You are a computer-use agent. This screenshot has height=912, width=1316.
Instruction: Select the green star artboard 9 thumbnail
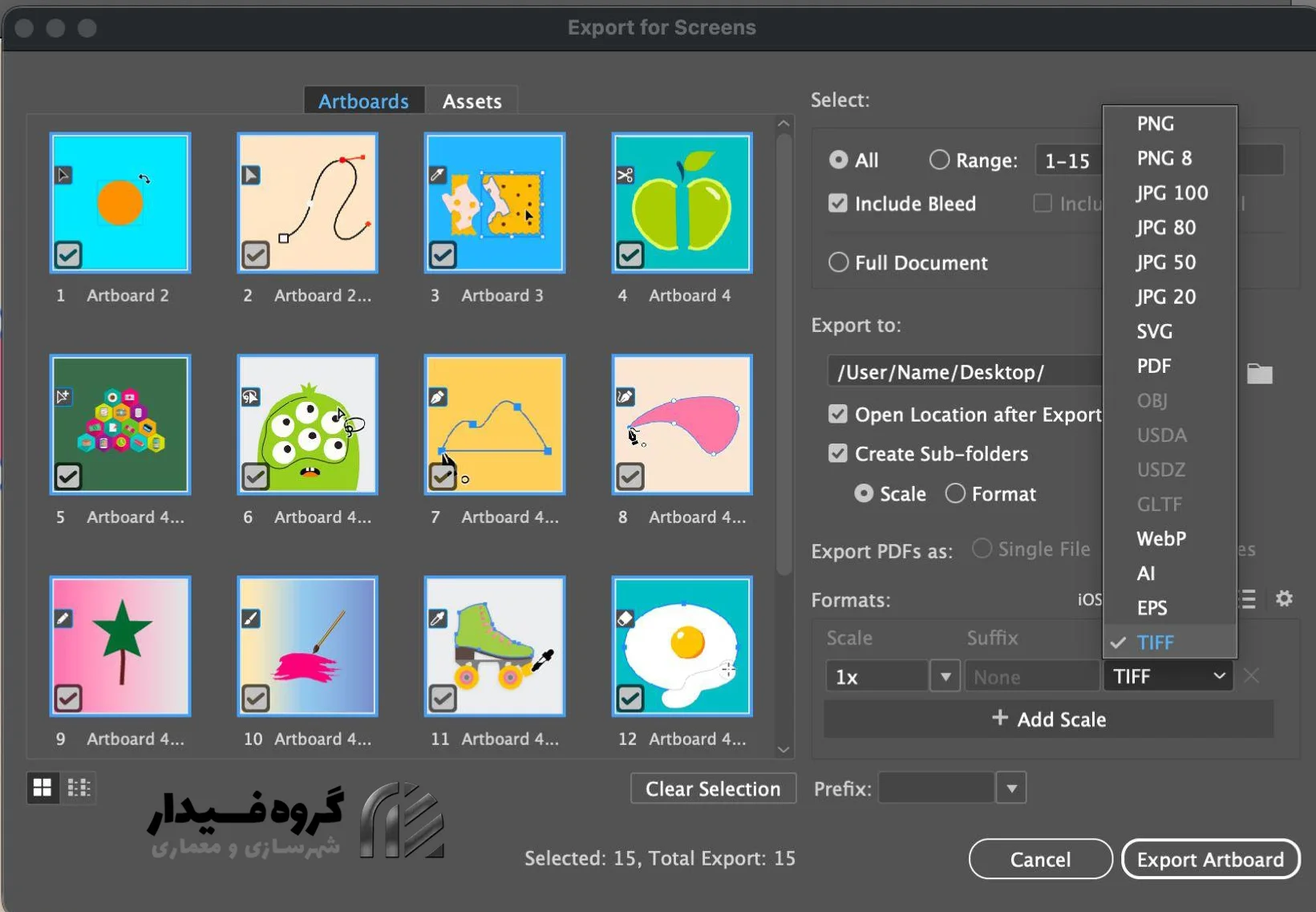tap(120, 646)
